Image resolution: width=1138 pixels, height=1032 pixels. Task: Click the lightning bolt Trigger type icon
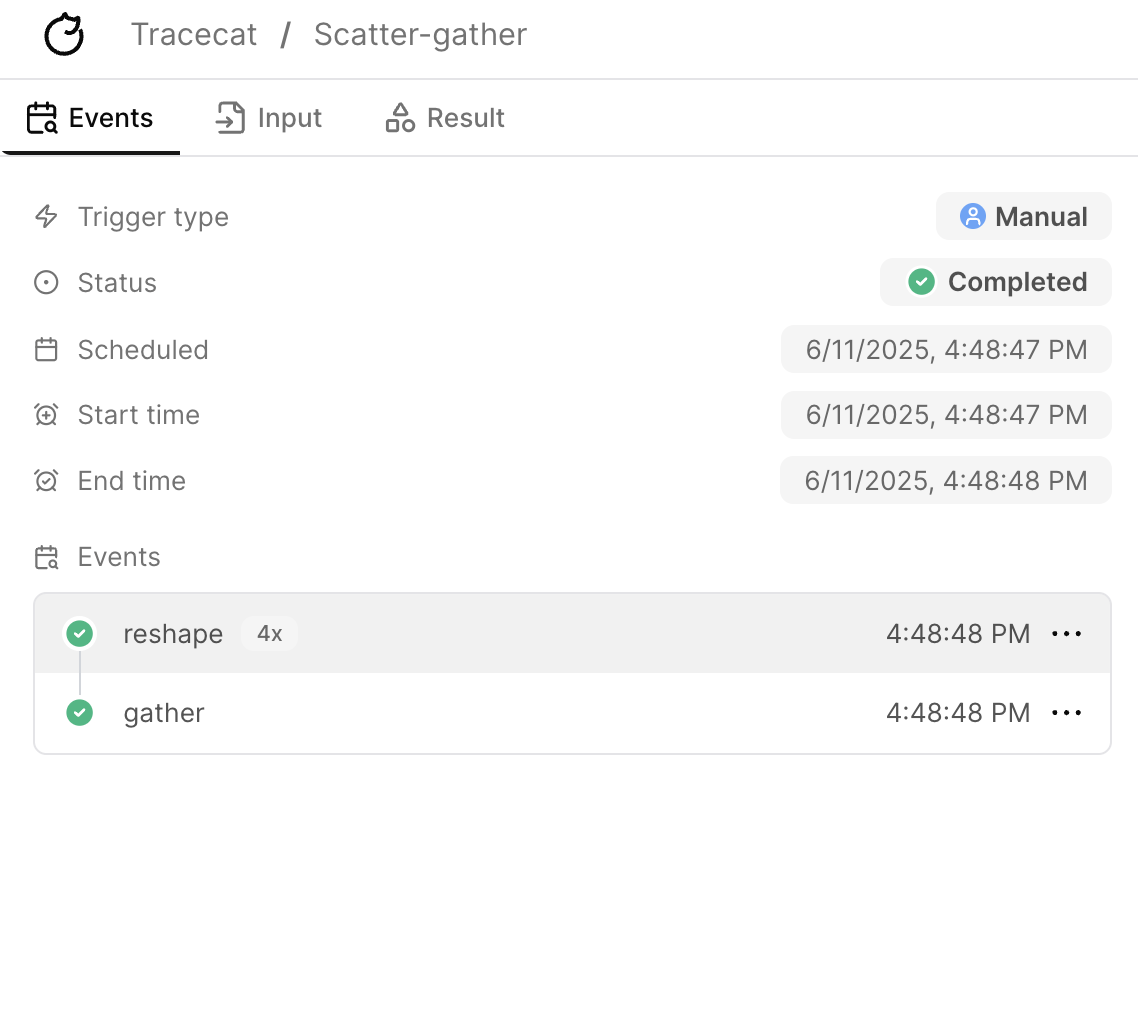tap(46, 216)
